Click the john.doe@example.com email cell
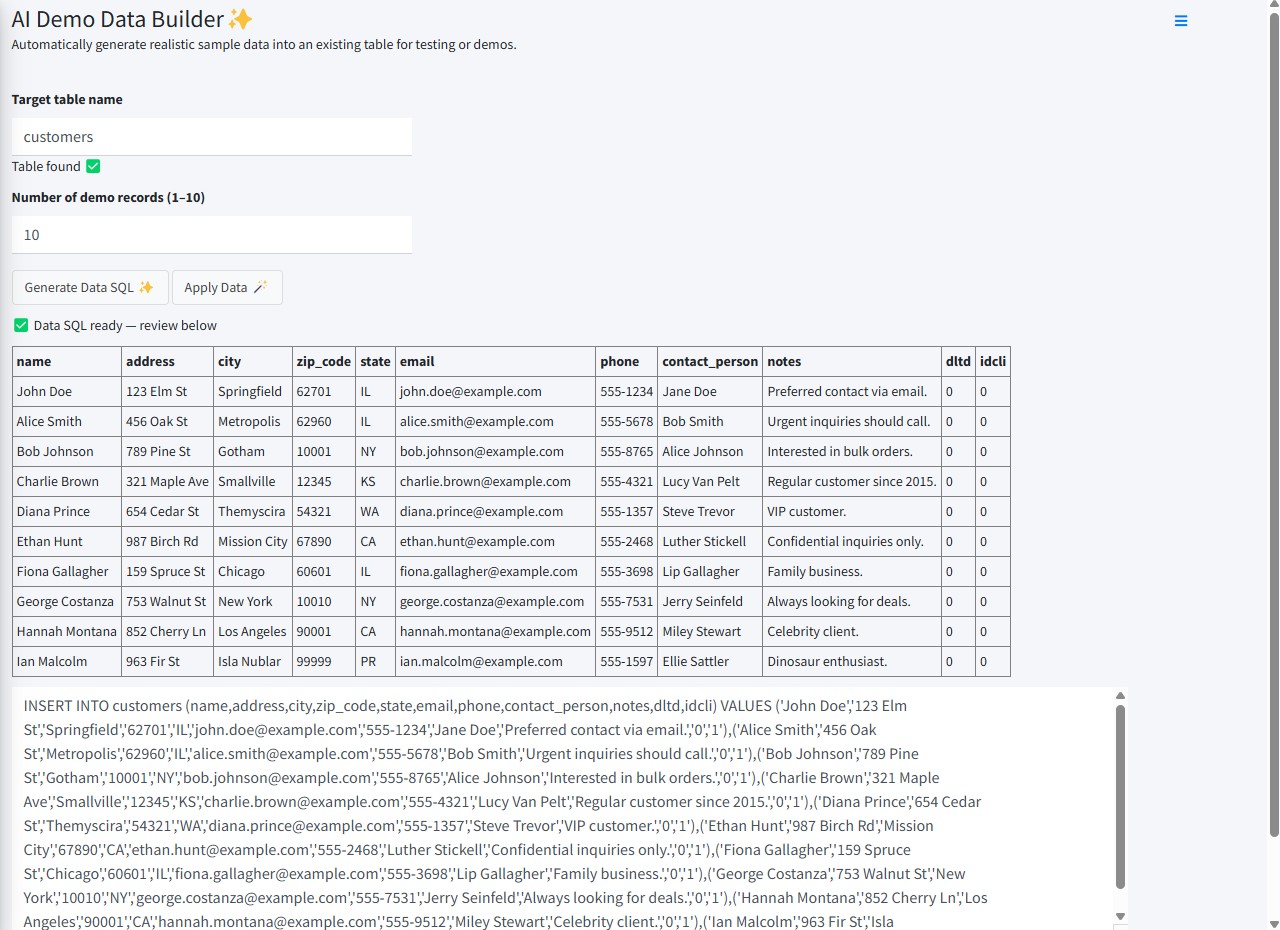1280x930 pixels. (x=470, y=392)
